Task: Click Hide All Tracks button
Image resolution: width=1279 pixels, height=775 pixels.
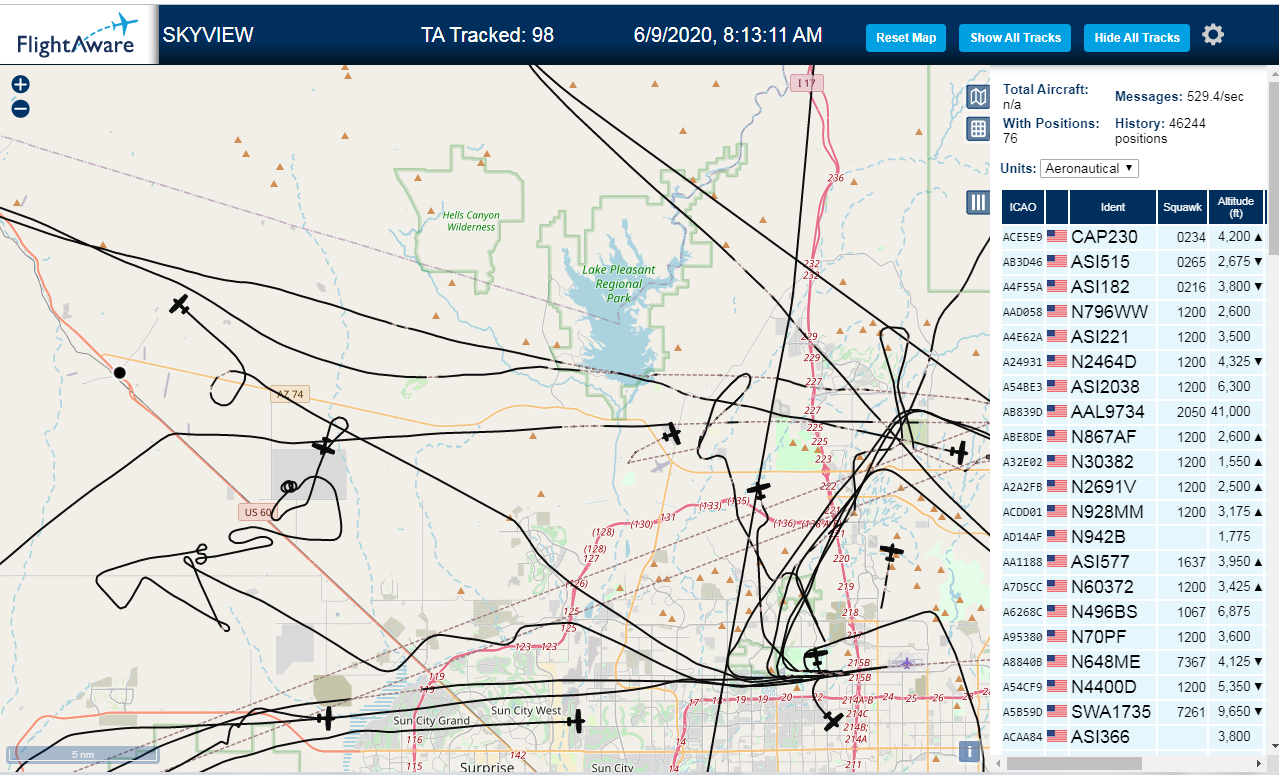Action: click(x=1137, y=38)
